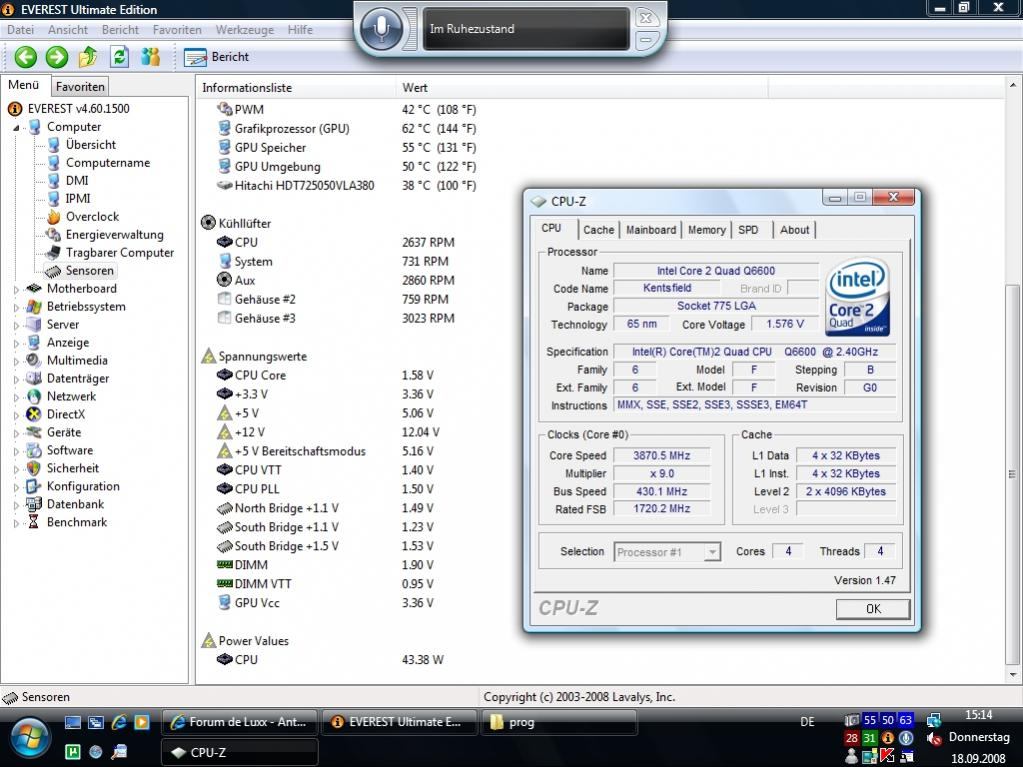Click the microphone button in speech bar

coord(382,28)
